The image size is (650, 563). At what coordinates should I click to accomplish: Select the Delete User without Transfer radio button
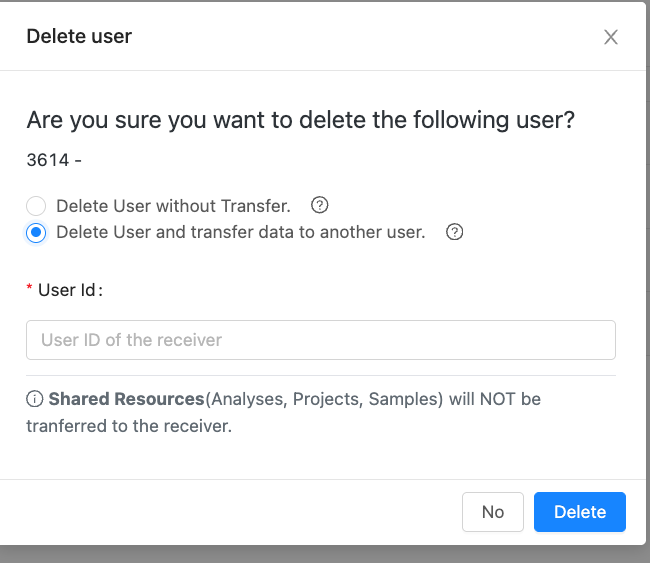coord(36,207)
